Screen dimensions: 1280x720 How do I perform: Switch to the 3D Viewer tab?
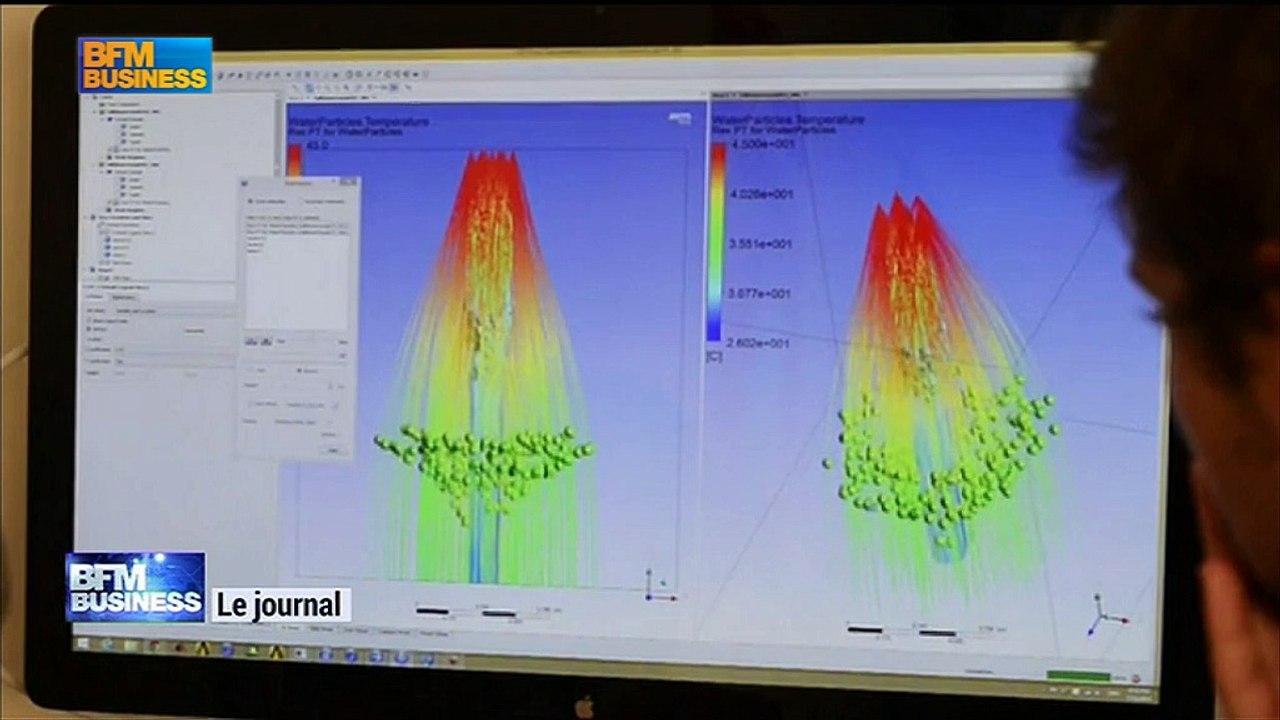coord(290,628)
